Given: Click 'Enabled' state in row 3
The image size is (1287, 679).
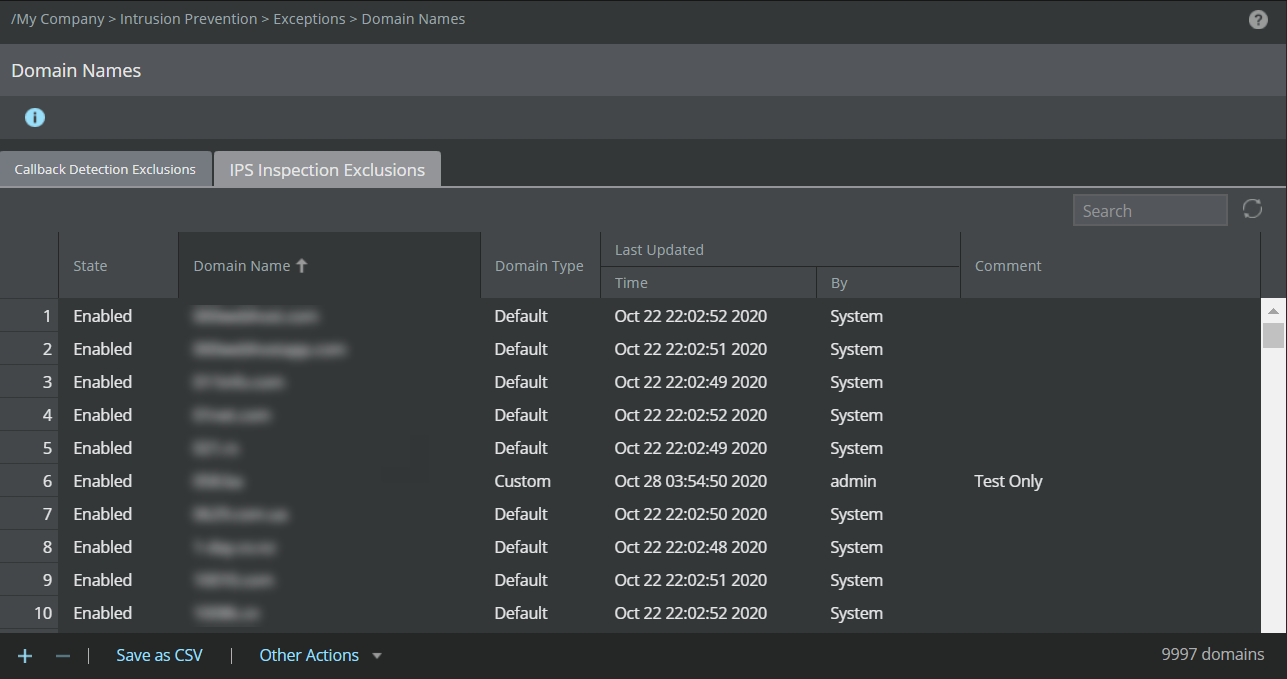Looking at the screenshot, I should pos(103,382).
